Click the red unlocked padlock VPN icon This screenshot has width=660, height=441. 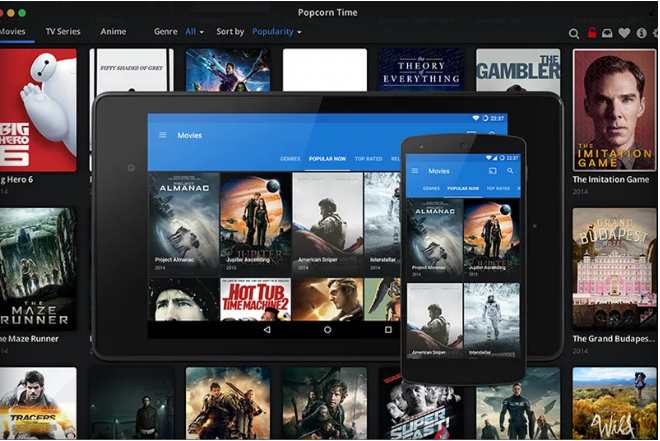point(592,33)
